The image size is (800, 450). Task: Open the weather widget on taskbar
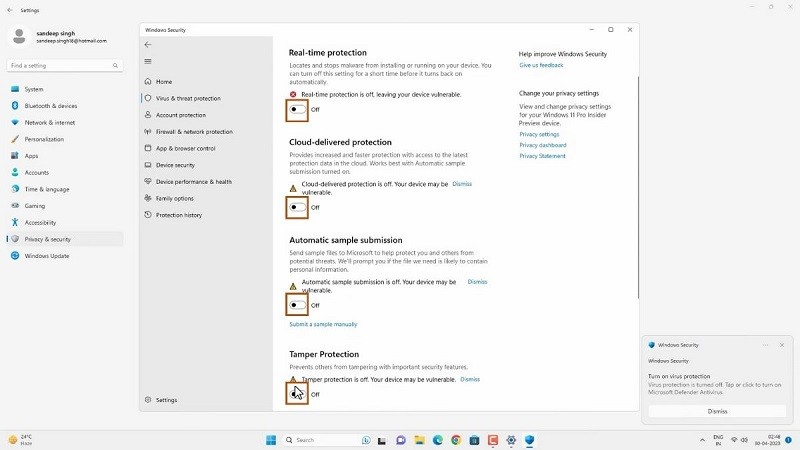(19, 440)
